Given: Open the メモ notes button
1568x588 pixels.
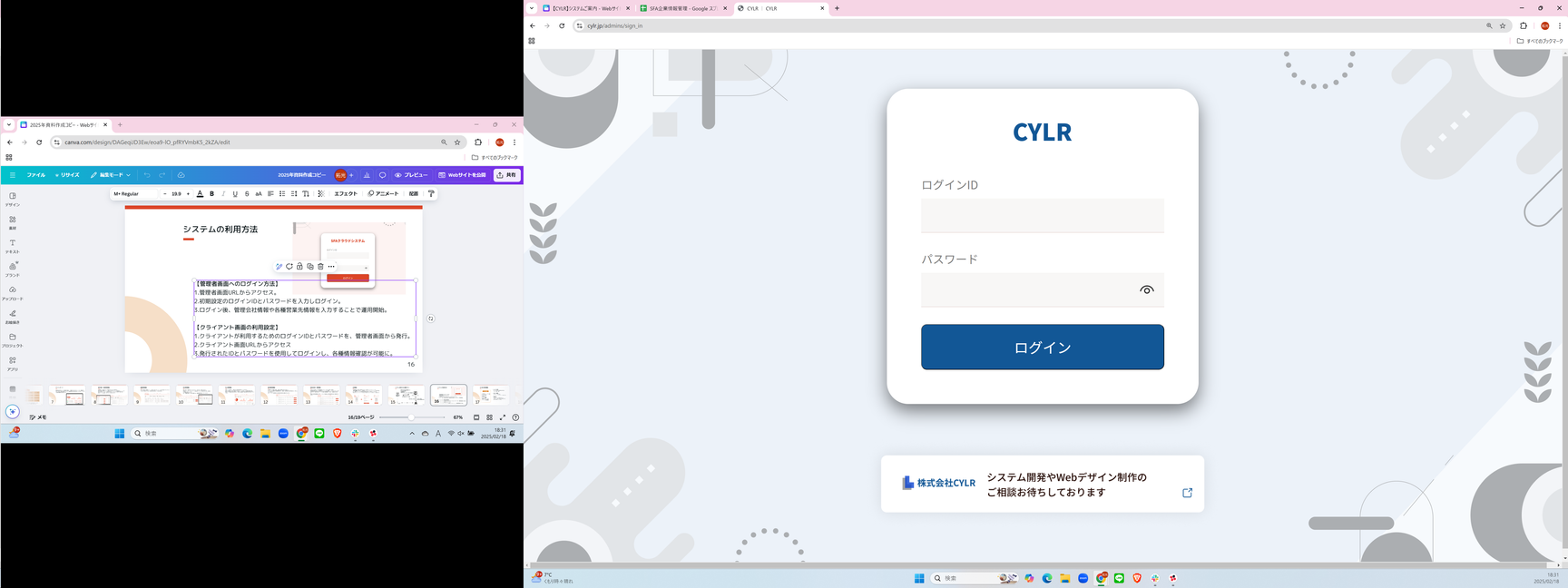Looking at the screenshot, I should [38, 417].
